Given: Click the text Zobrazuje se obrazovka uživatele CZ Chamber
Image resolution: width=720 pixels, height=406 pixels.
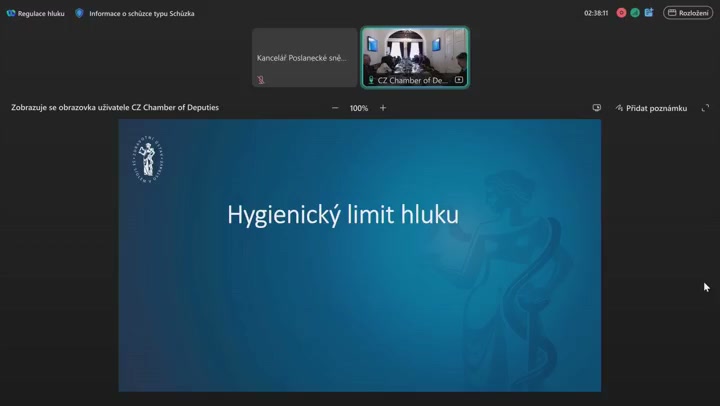Looking at the screenshot, I should [x=115, y=107].
